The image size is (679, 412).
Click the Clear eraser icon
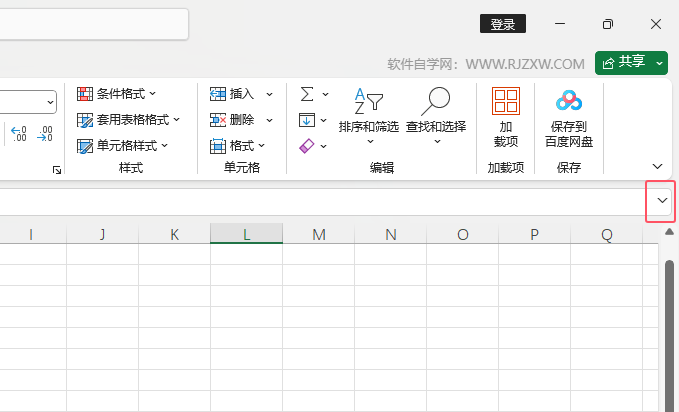point(307,146)
